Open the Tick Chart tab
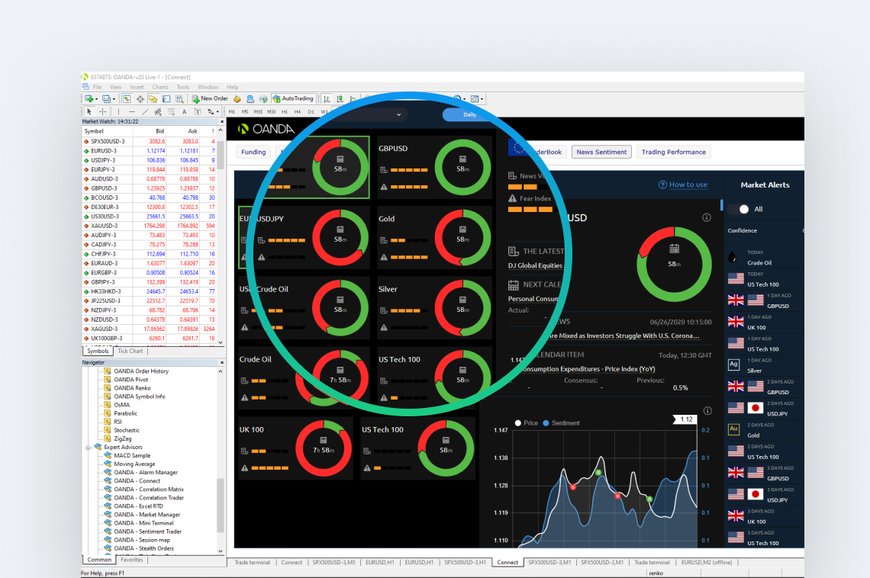 pyautogui.click(x=130, y=351)
